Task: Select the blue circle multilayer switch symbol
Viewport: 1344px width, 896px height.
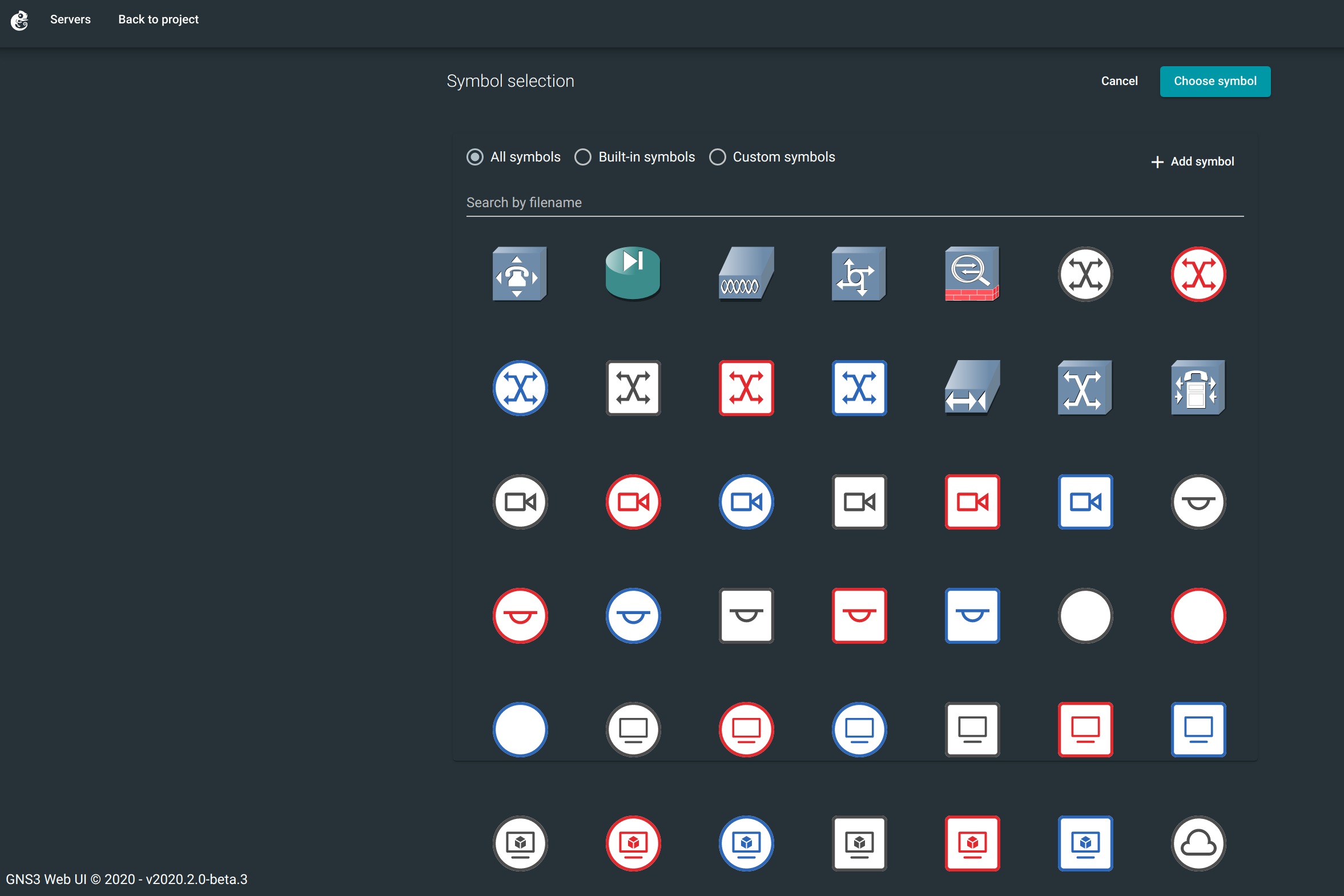Action: click(x=520, y=388)
